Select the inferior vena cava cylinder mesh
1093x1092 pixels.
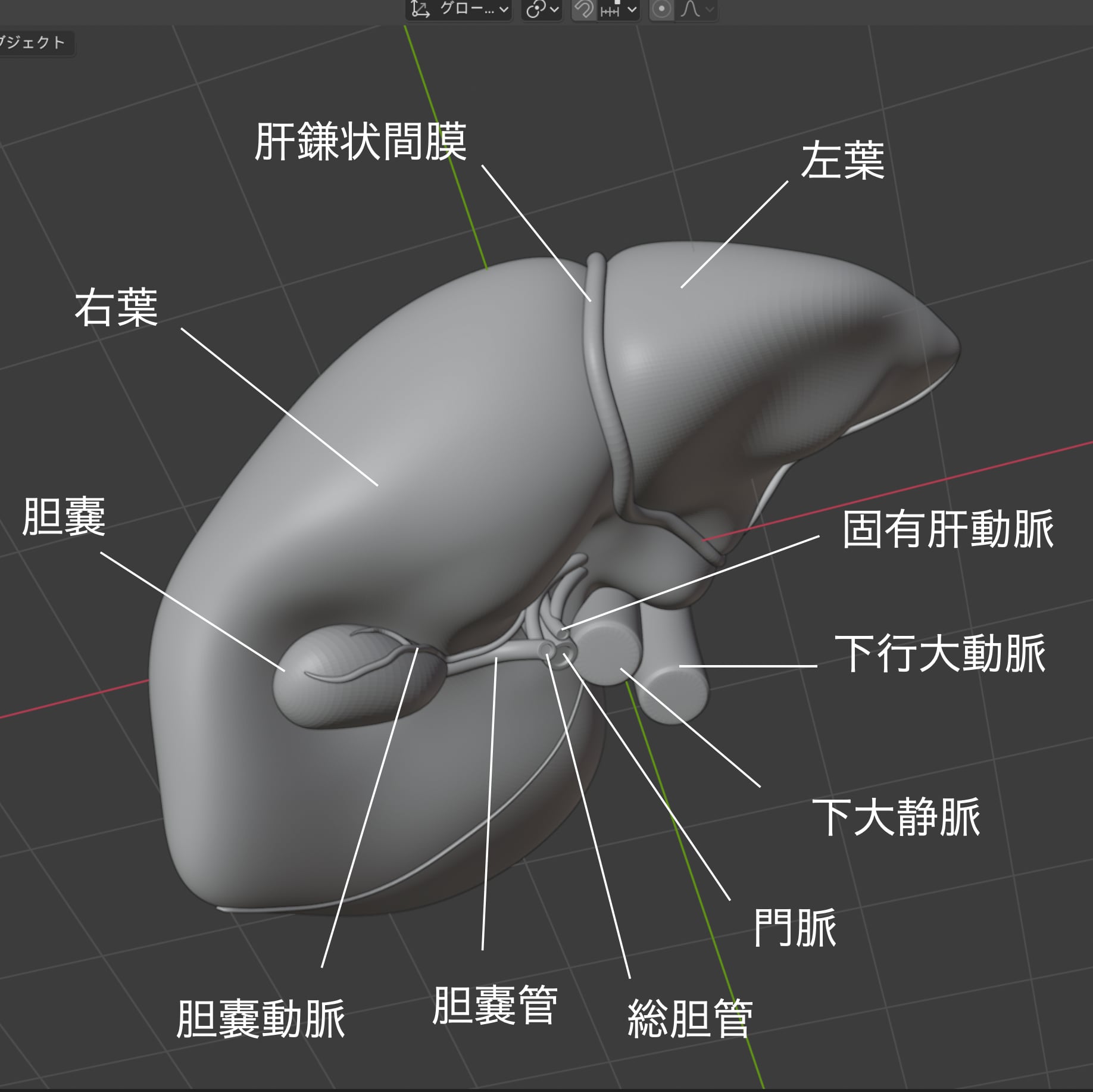607,637
